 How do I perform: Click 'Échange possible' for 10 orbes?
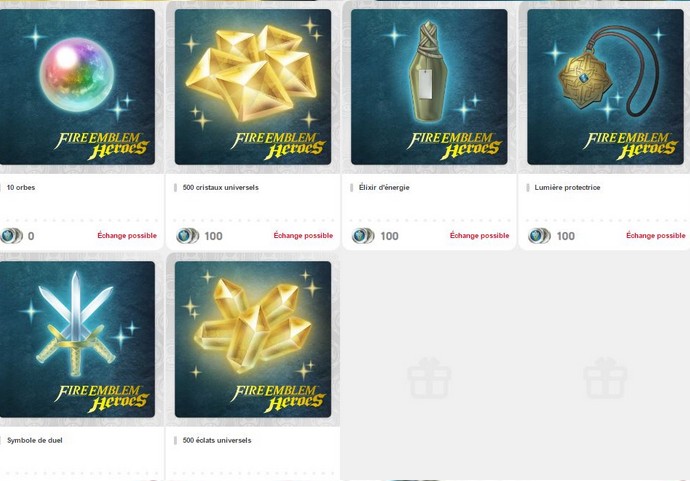click(127, 235)
